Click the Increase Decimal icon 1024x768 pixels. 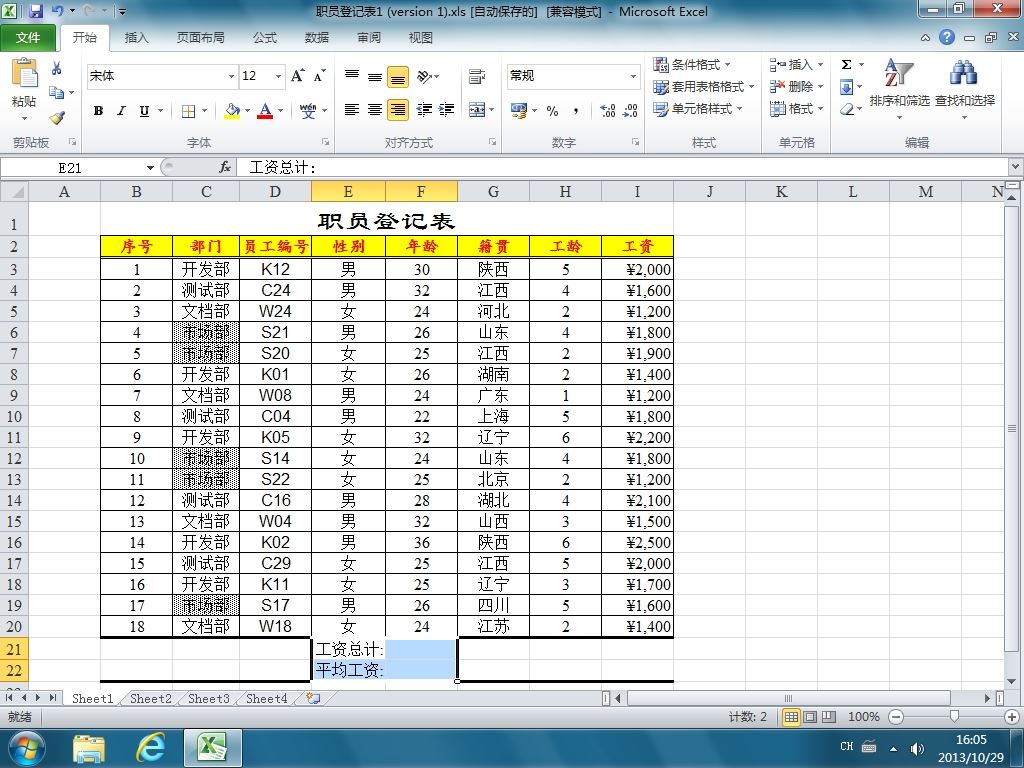tap(607, 111)
